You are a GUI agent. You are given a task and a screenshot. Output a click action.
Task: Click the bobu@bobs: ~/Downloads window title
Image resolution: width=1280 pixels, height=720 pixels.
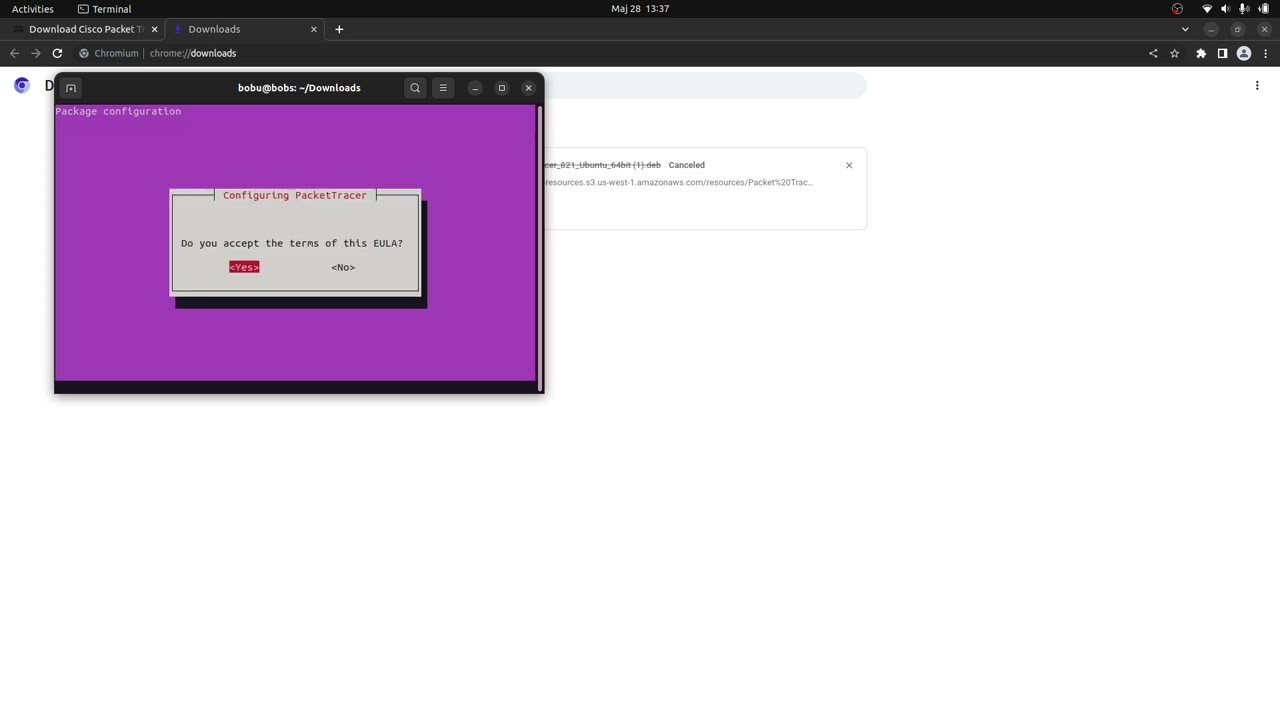tap(299, 88)
